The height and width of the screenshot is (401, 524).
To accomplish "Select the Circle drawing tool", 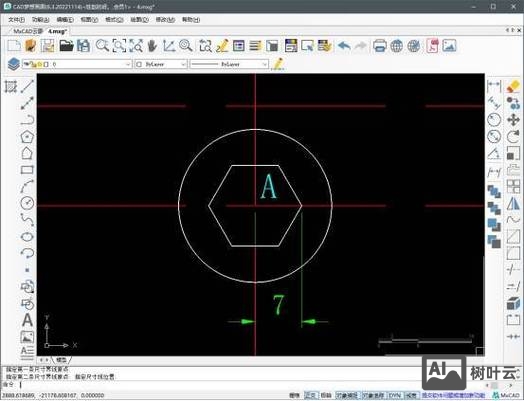I will tap(27, 203).
